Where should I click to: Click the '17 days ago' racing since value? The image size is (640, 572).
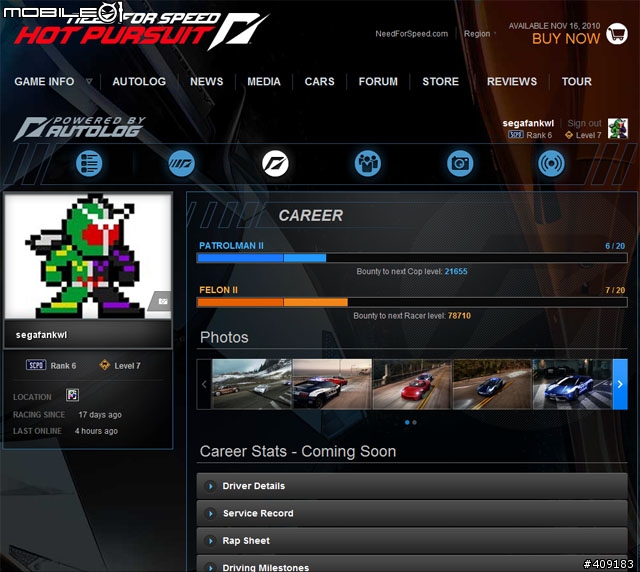pyautogui.click(x=100, y=414)
